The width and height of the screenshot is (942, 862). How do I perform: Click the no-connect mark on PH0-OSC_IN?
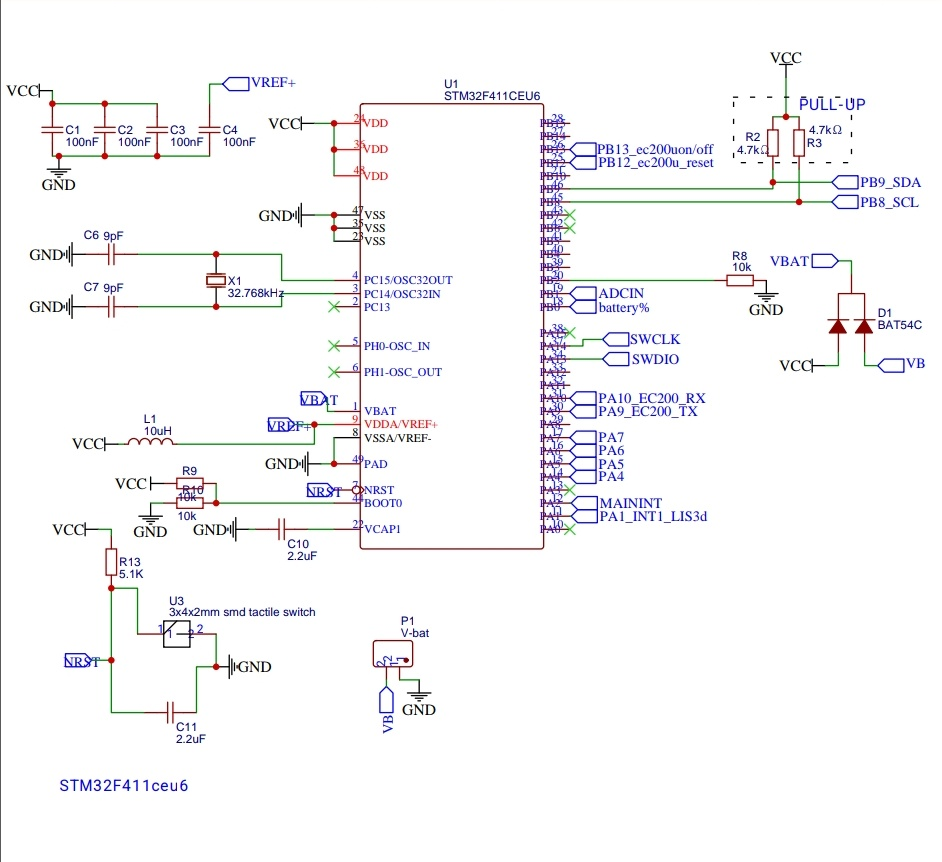pos(334,346)
